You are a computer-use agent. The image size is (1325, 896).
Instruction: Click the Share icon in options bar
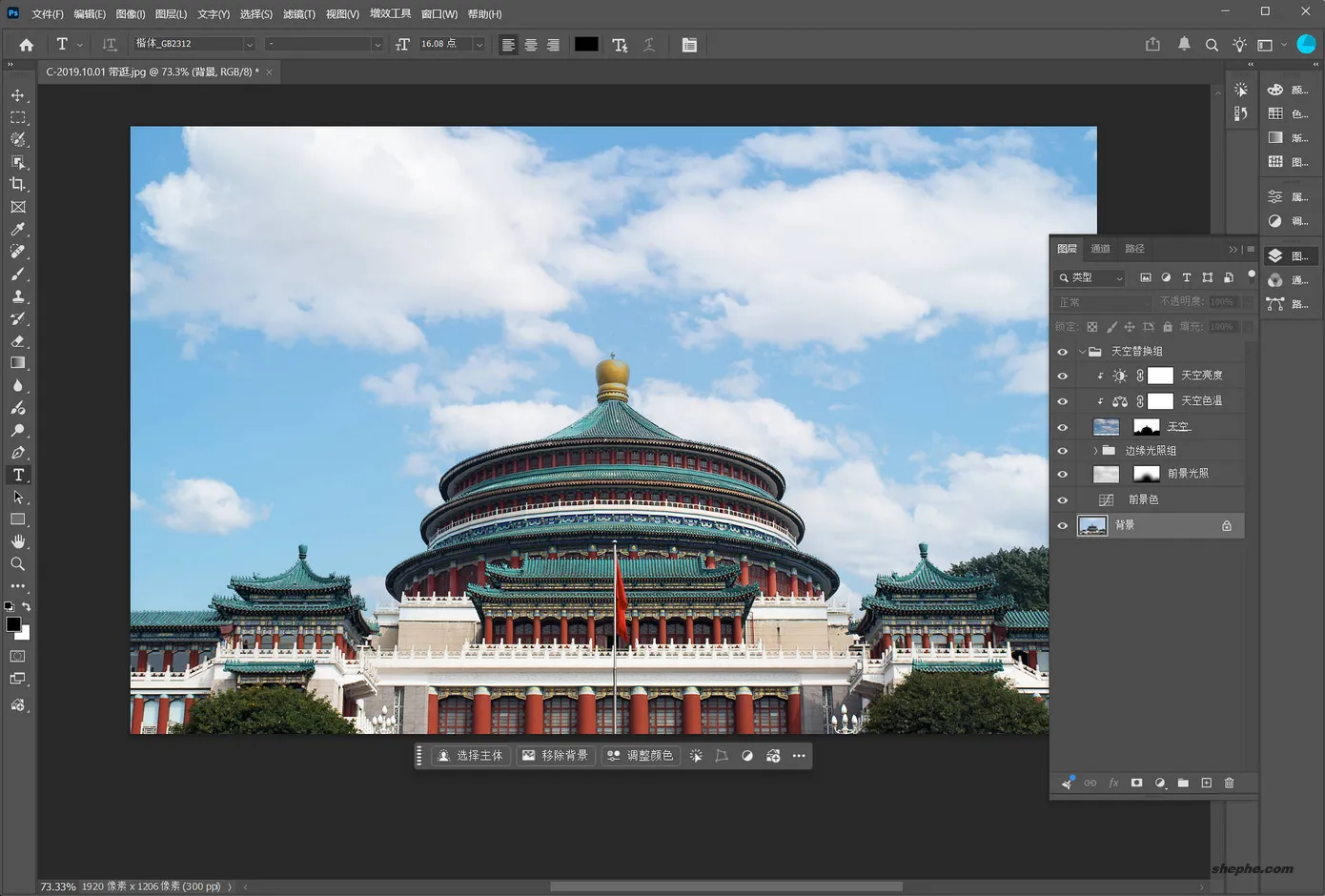[x=1152, y=44]
